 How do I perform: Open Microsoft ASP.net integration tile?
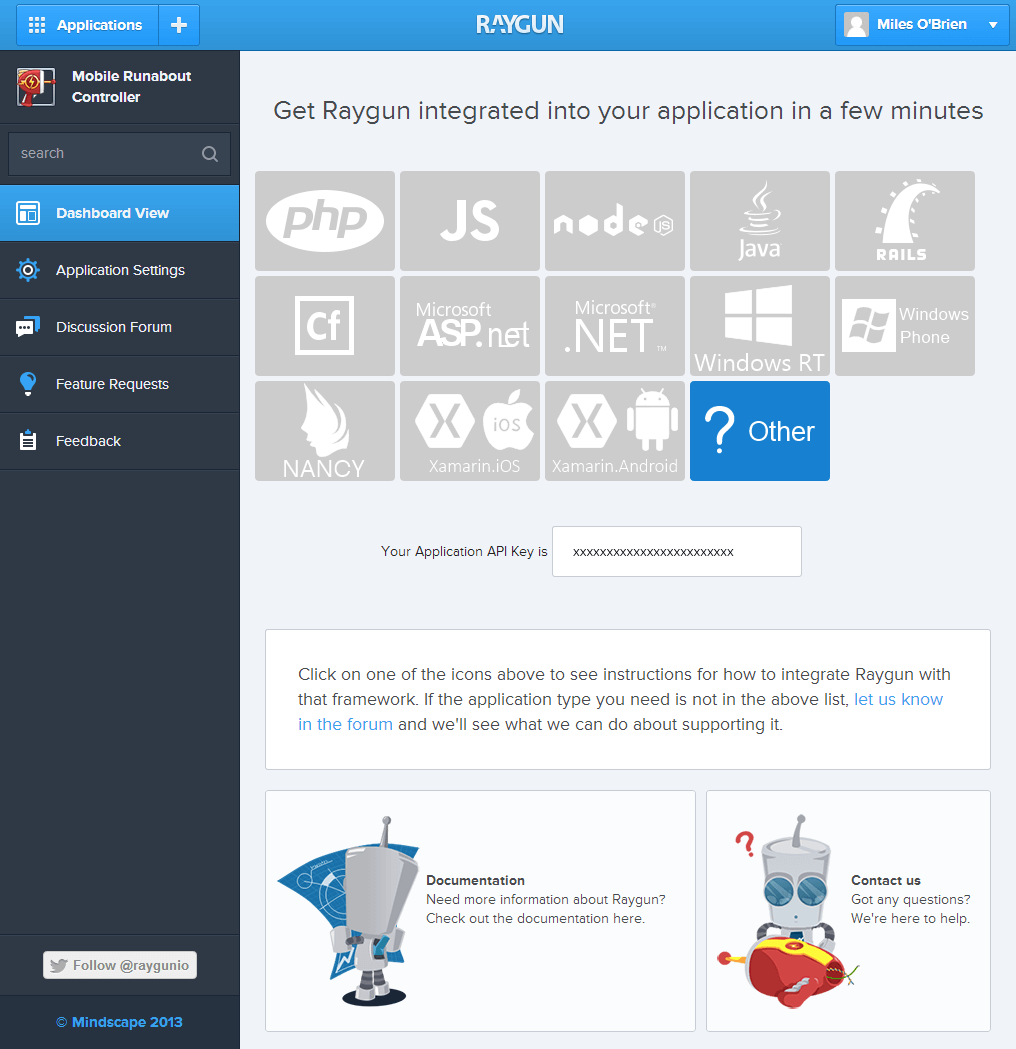tap(470, 326)
